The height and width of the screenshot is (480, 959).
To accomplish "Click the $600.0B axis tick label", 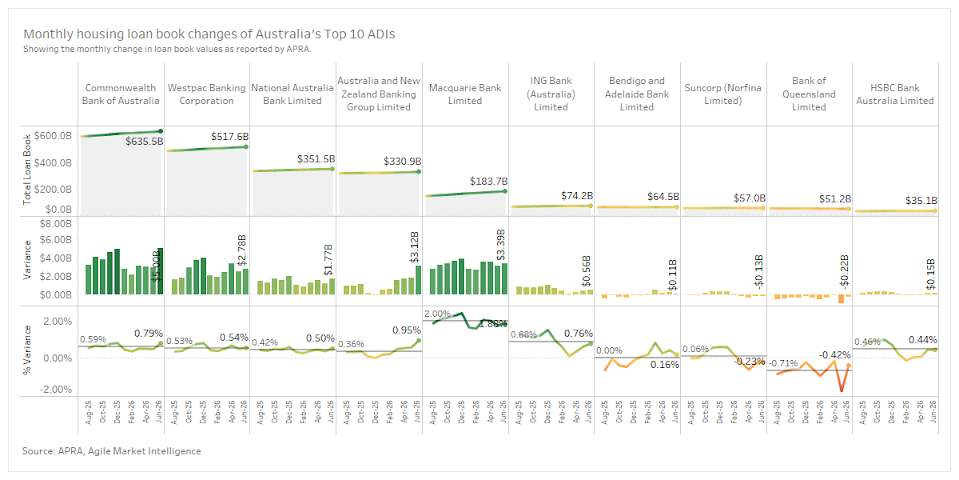I will pyautogui.click(x=55, y=136).
